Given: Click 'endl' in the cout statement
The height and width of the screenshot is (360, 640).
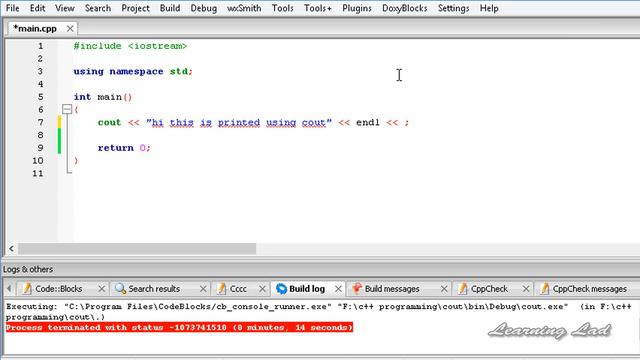Looking at the screenshot, I should click(368, 122).
